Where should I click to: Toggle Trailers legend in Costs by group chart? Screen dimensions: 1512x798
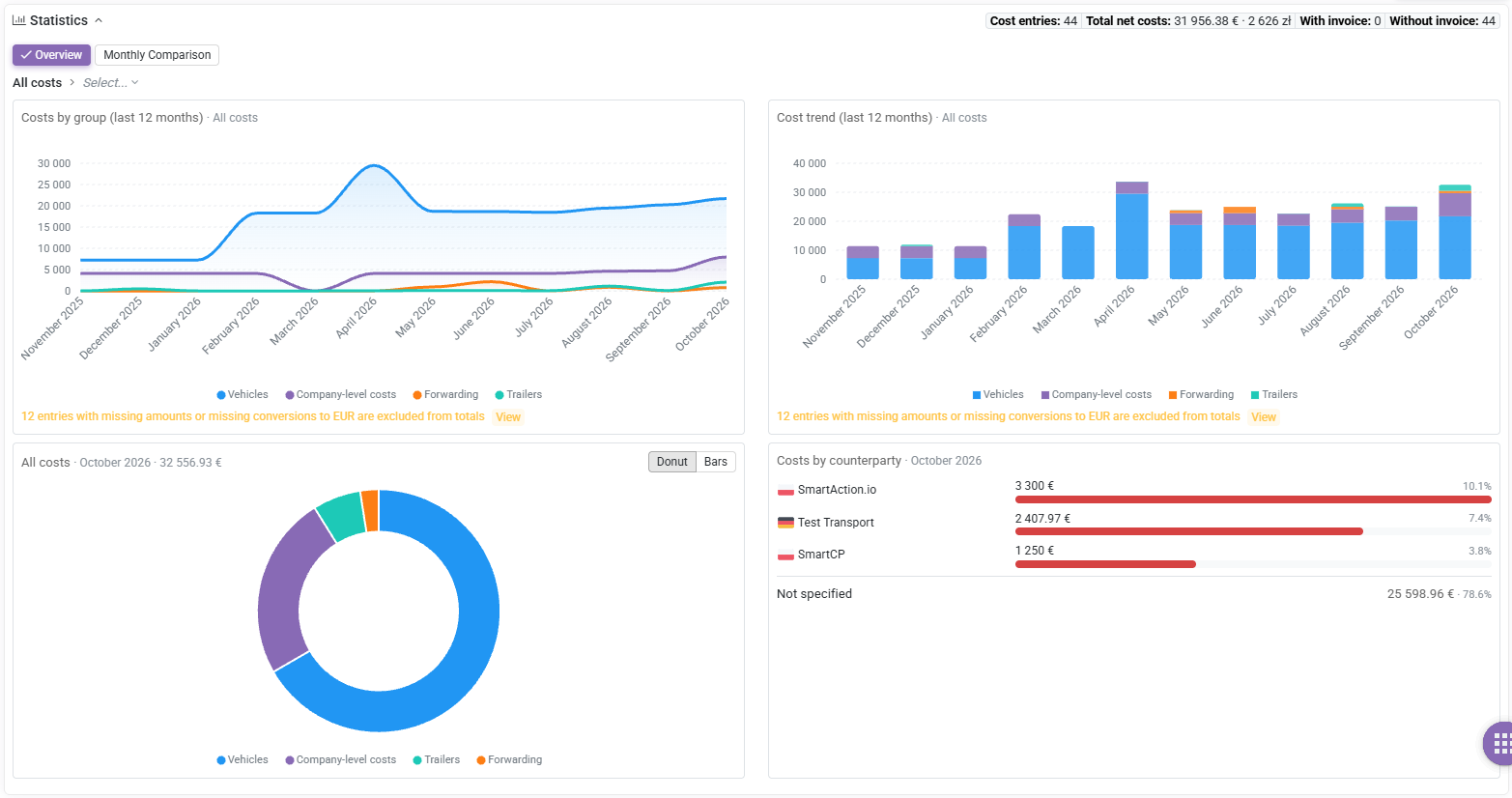pyautogui.click(x=518, y=394)
